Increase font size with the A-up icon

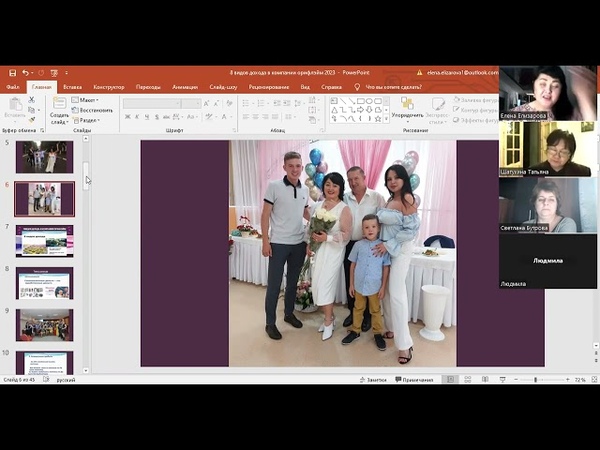(207, 104)
